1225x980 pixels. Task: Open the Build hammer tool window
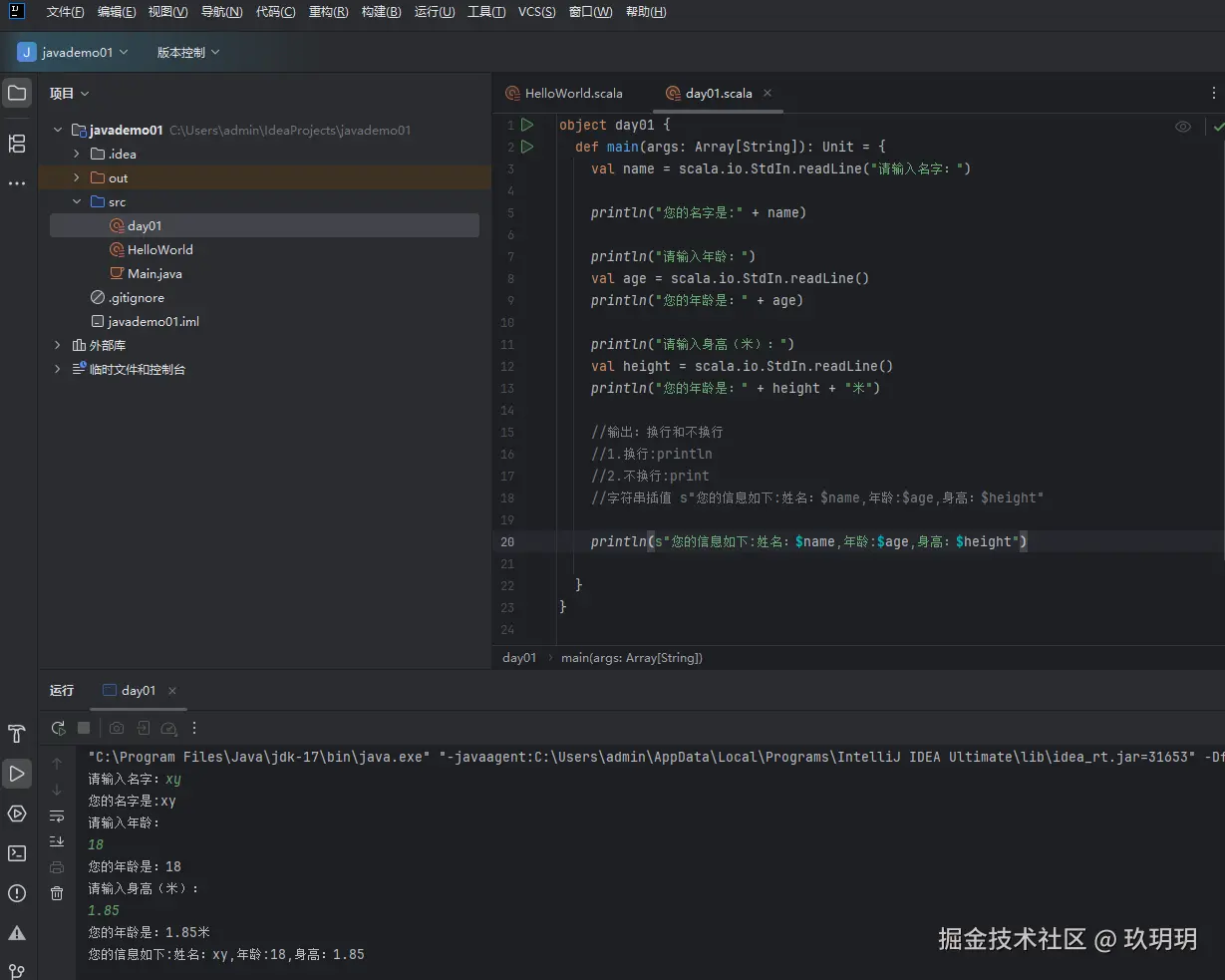(x=17, y=735)
